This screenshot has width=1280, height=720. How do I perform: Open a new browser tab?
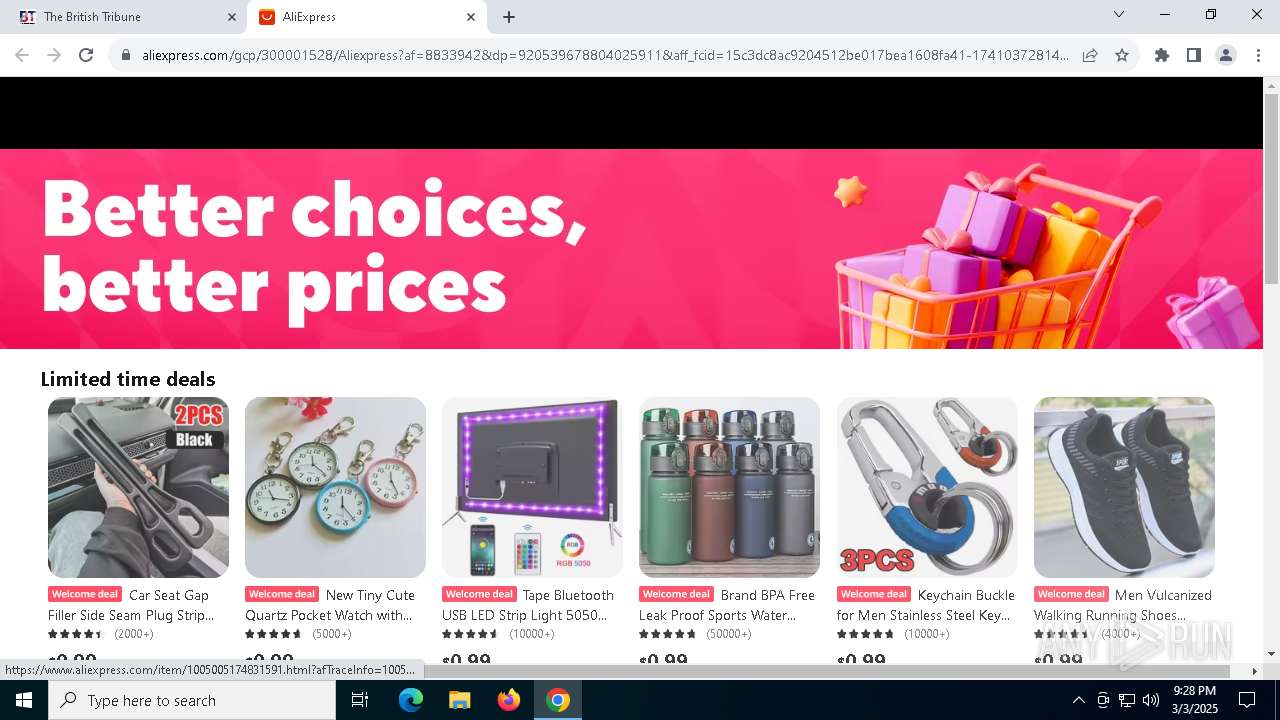(x=509, y=17)
